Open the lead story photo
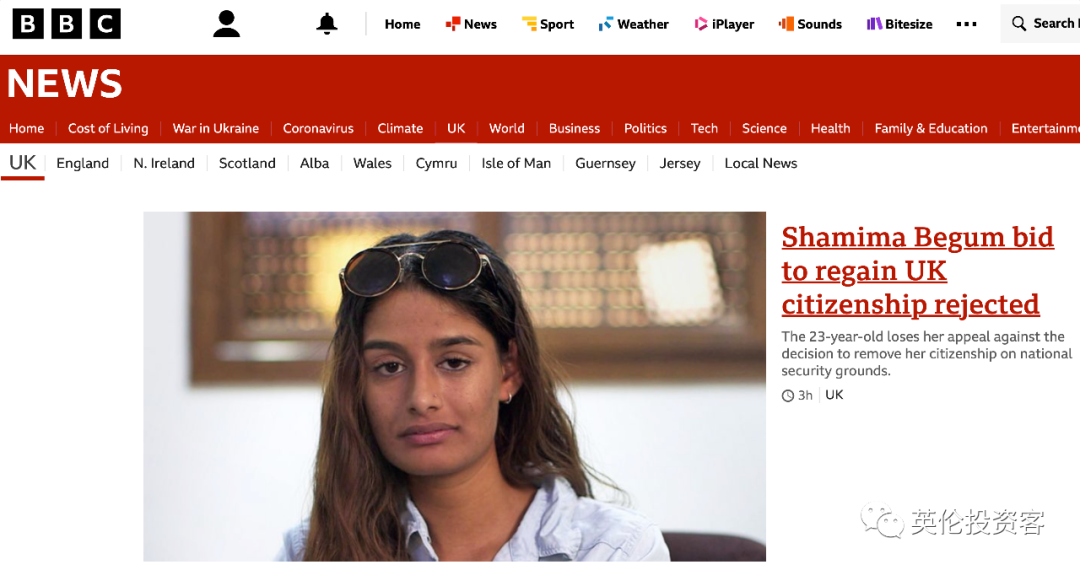Viewport: 1080px width, 570px height. coord(455,386)
